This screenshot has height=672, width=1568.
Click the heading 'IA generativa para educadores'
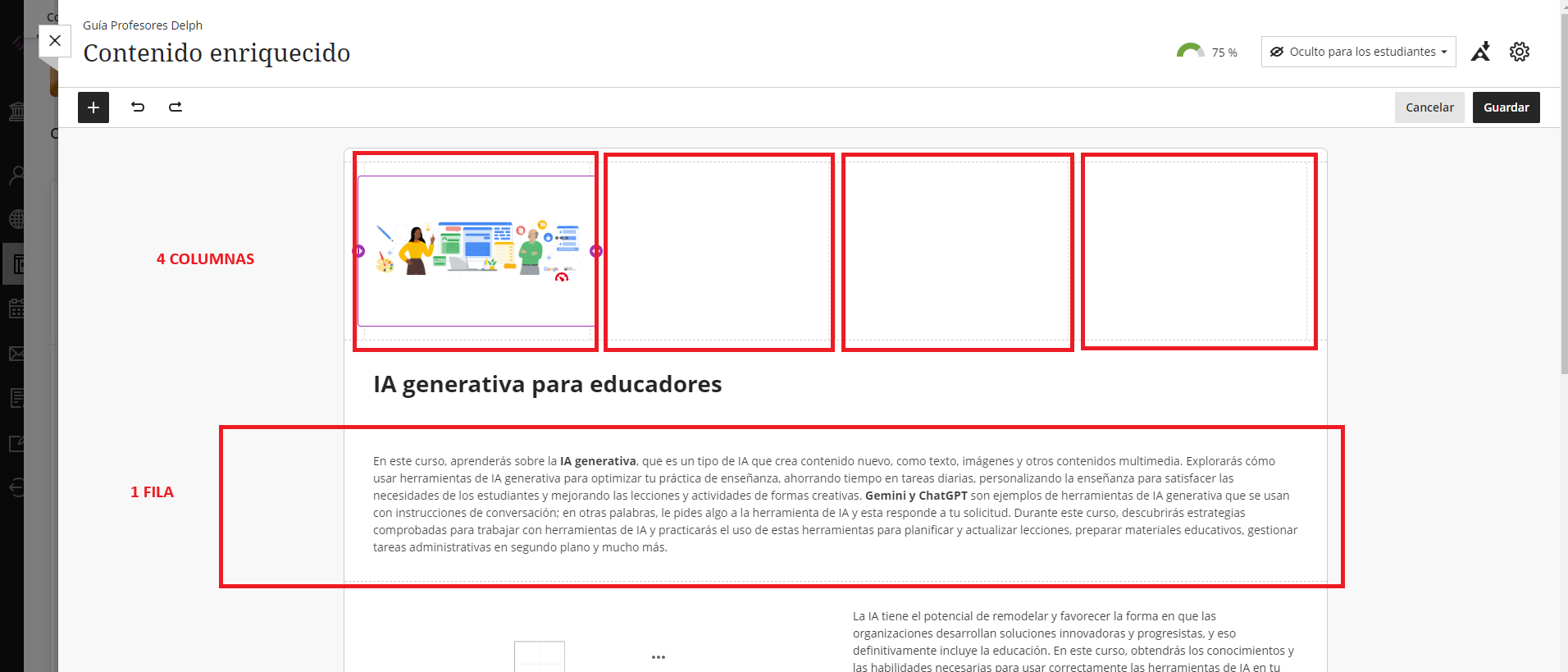547,384
